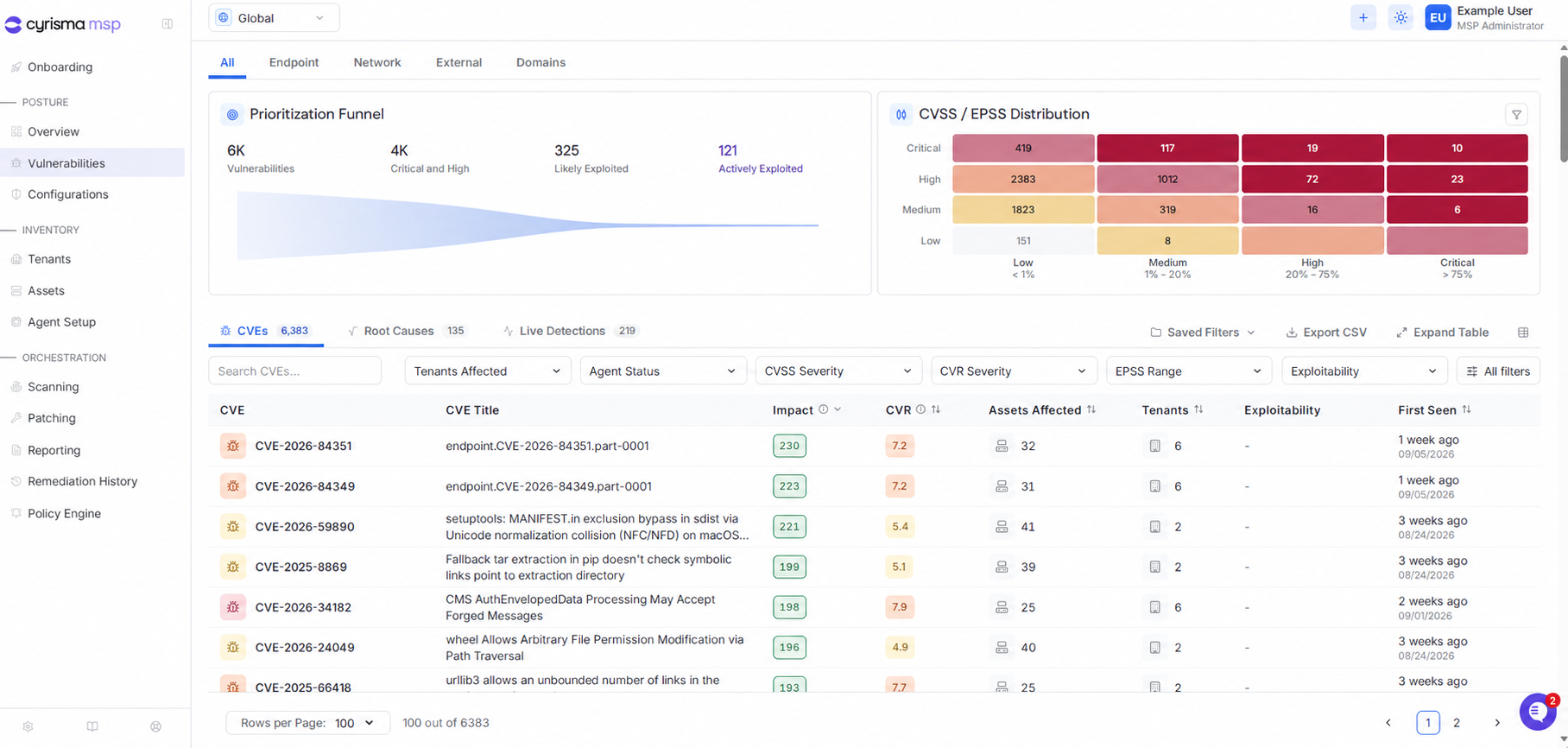The image size is (1568, 748).
Task: Go to page 2
Action: (1457, 723)
